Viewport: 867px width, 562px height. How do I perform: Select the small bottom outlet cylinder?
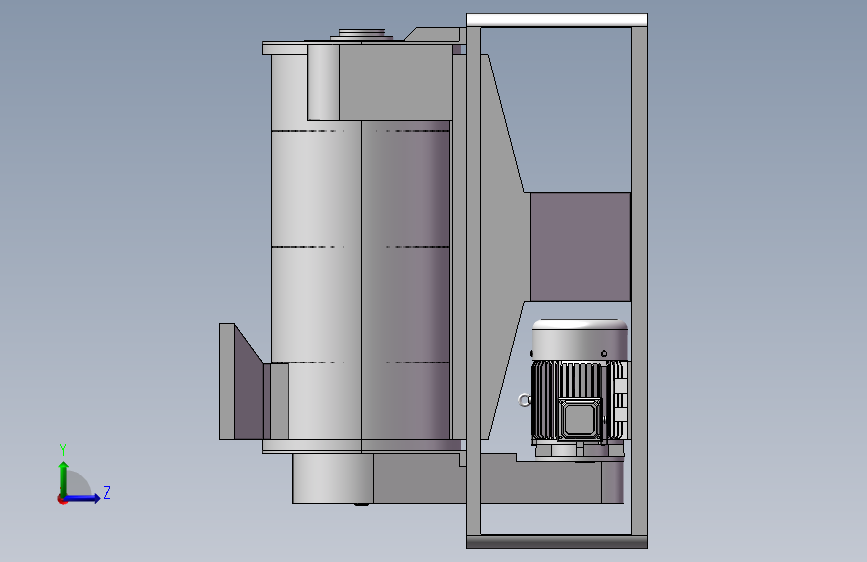coord(332,478)
